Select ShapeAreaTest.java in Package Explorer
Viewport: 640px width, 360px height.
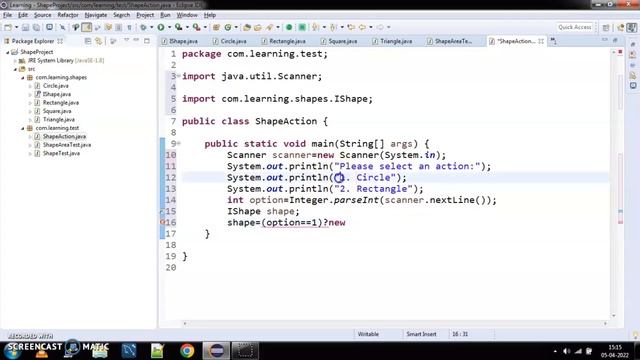[x=67, y=145]
